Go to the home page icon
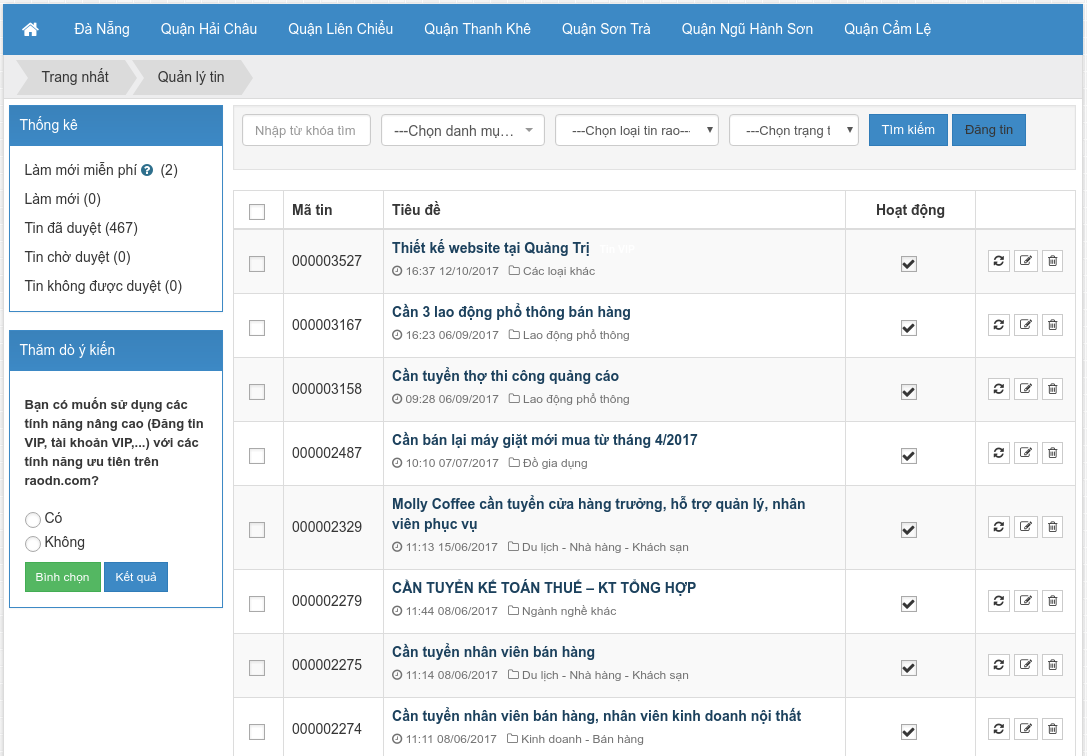Screen dimensions: 1087x756 click(x=30, y=29)
